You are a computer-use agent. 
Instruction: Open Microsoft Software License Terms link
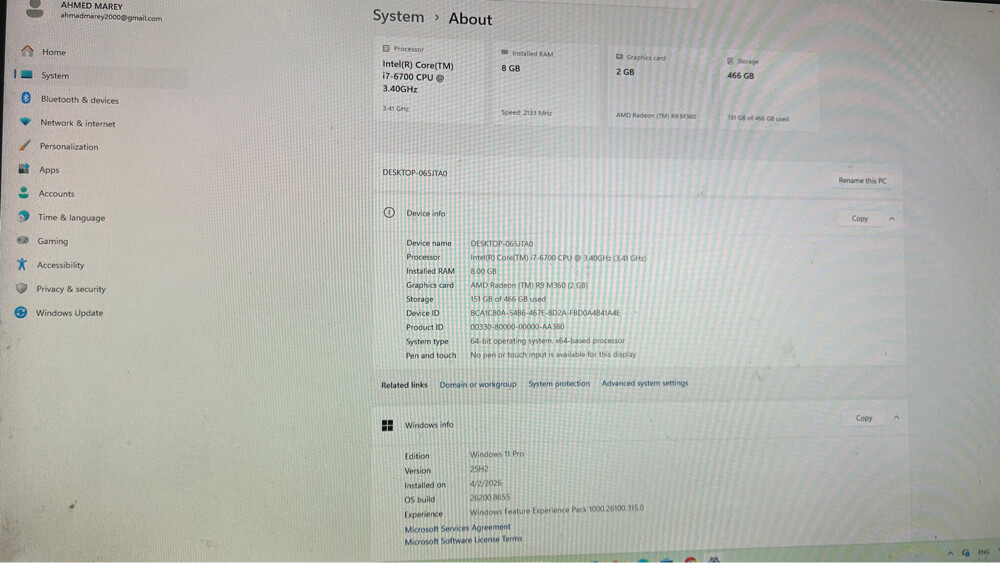[x=463, y=540]
